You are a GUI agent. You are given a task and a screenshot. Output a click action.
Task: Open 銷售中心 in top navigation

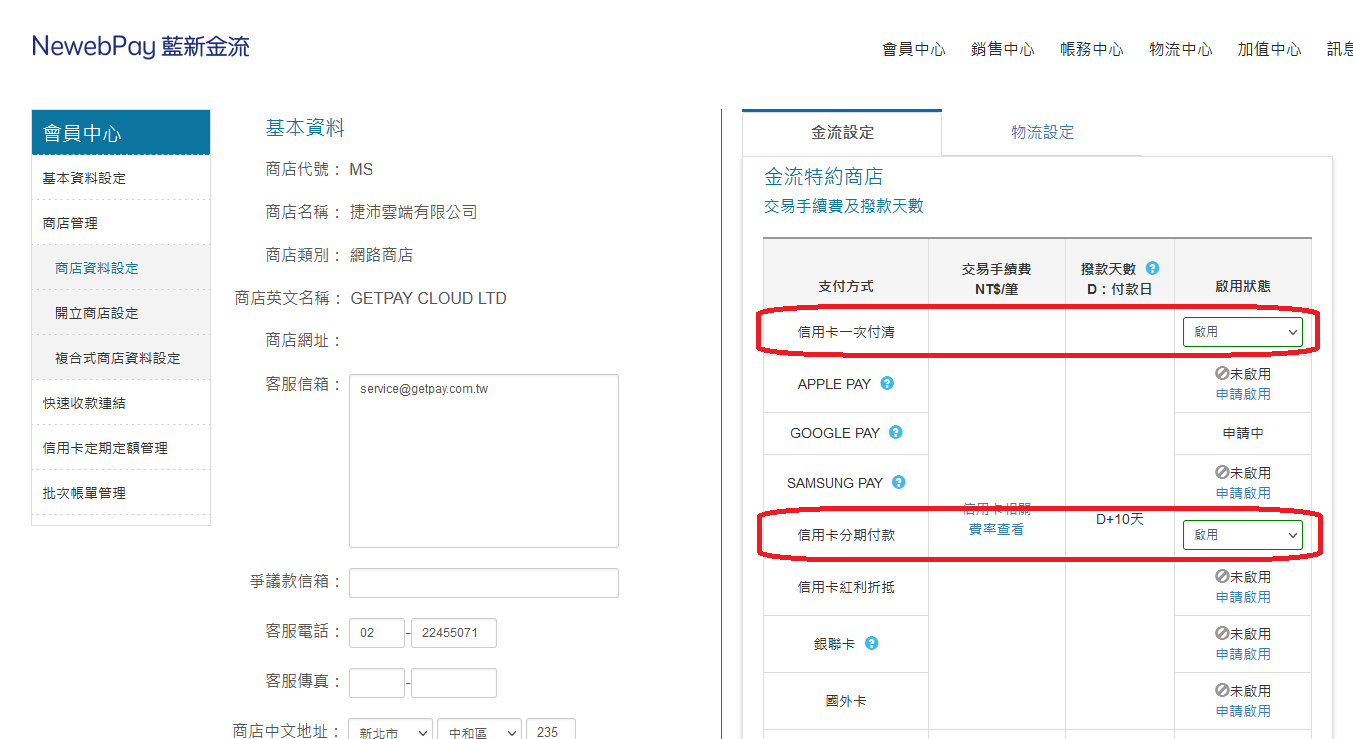[x=1003, y=49]
